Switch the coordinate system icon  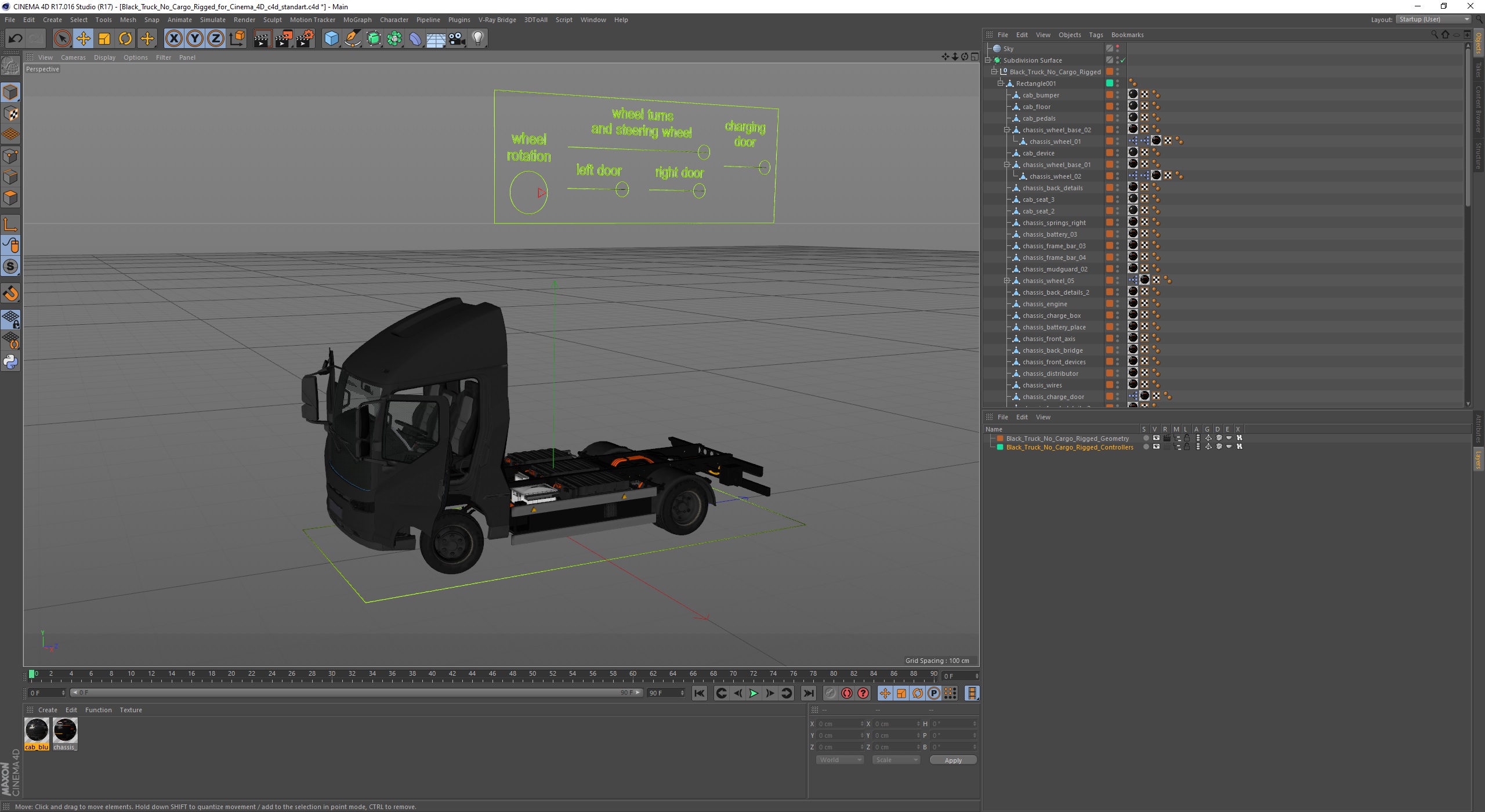coord(237,38)
